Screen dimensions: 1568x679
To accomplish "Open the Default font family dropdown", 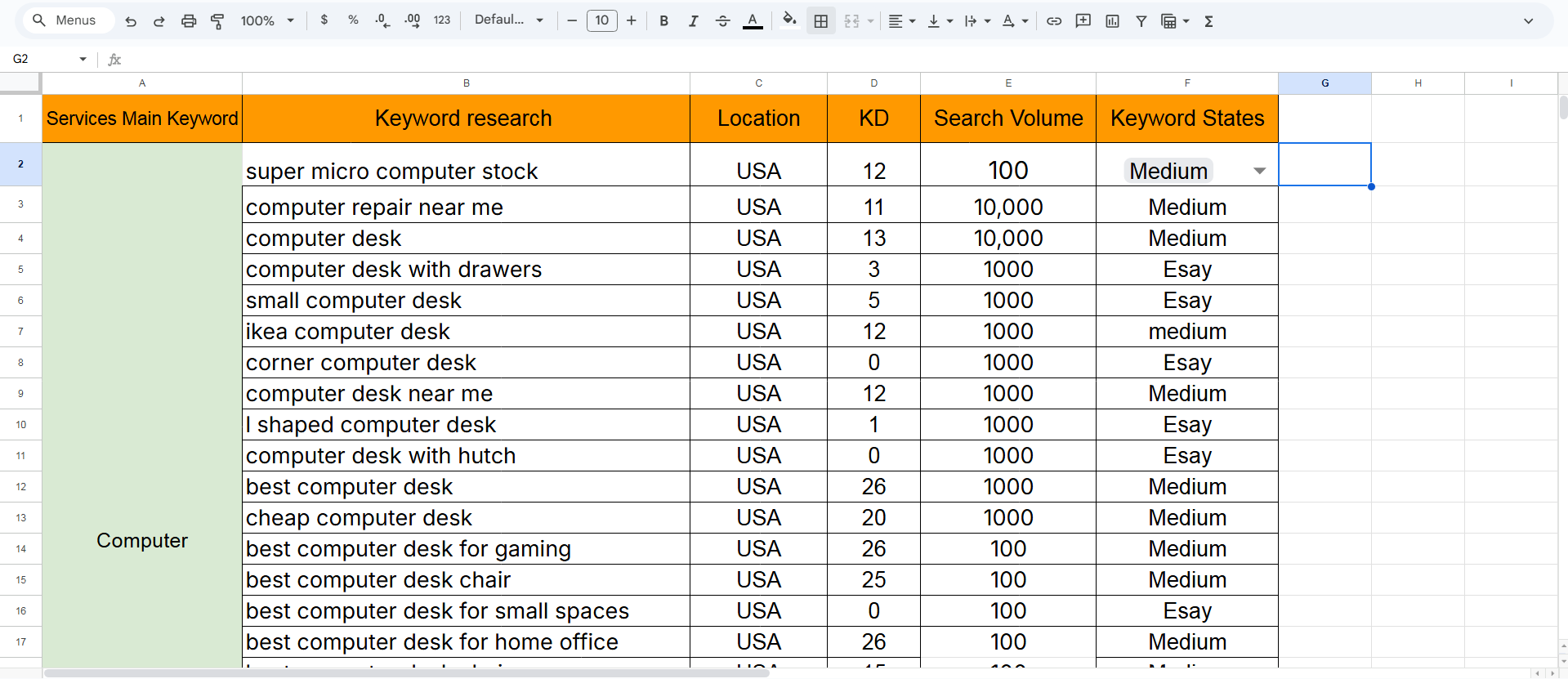I will (508, 20).
